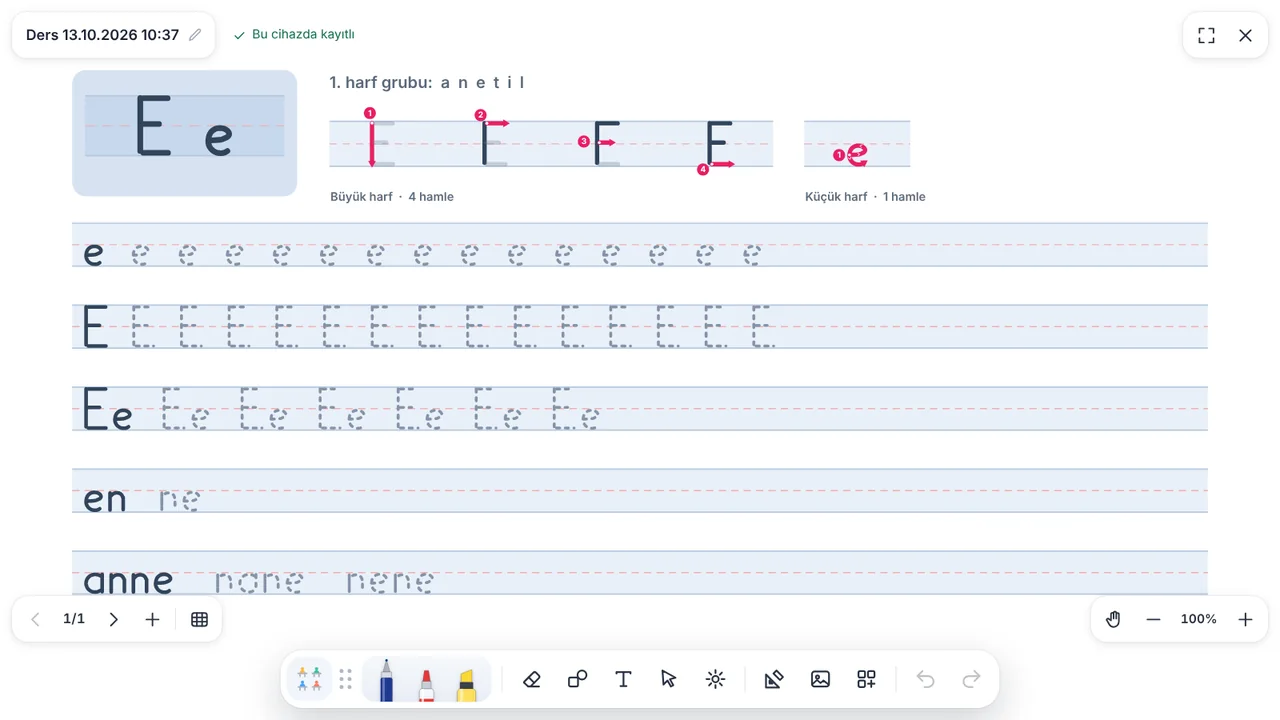The image size is (1280, 720).
Task: Click the word en on the worksheet
Action: pyautogui.click(x=105, y=498)
